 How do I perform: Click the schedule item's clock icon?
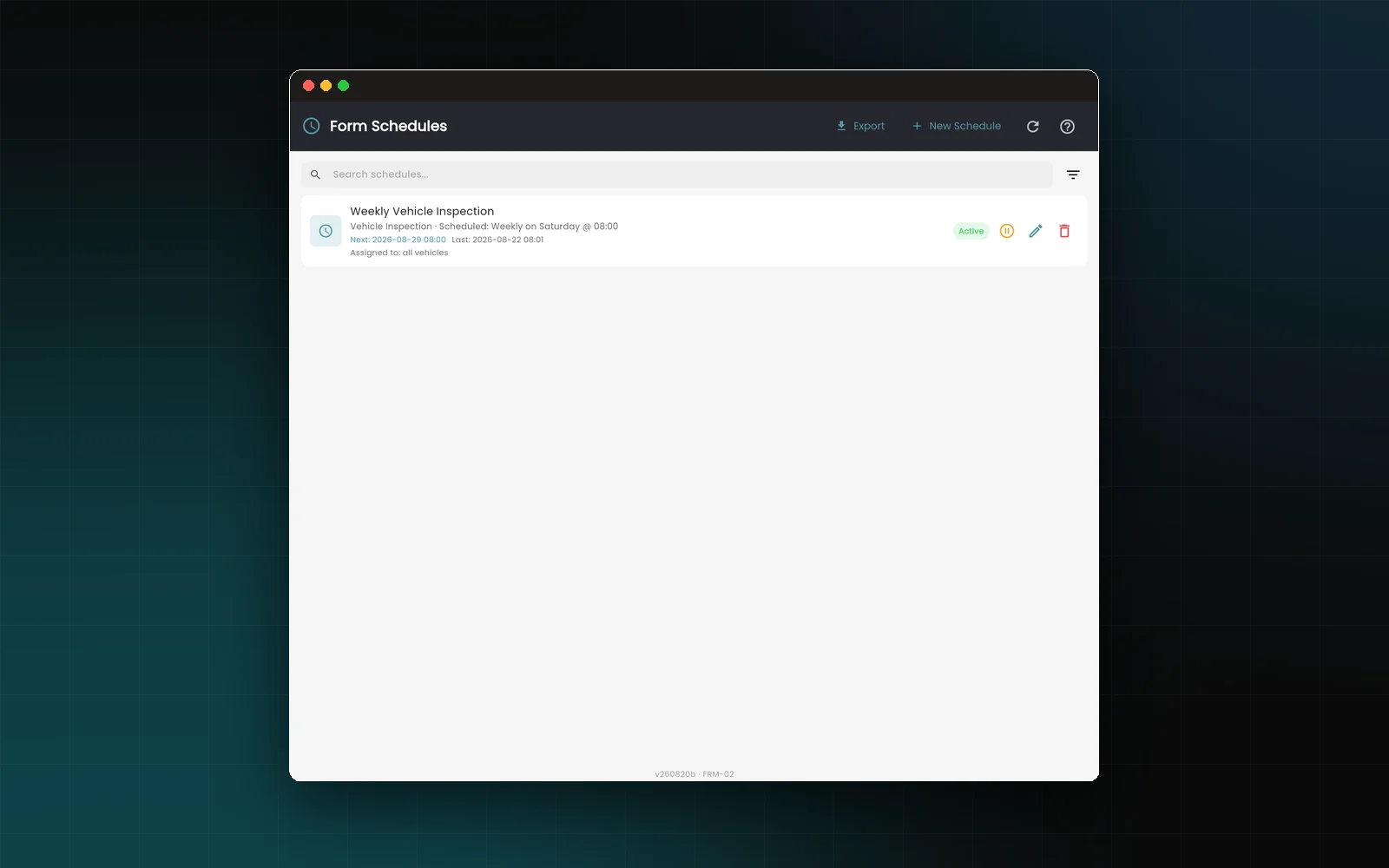coord(326,231)
